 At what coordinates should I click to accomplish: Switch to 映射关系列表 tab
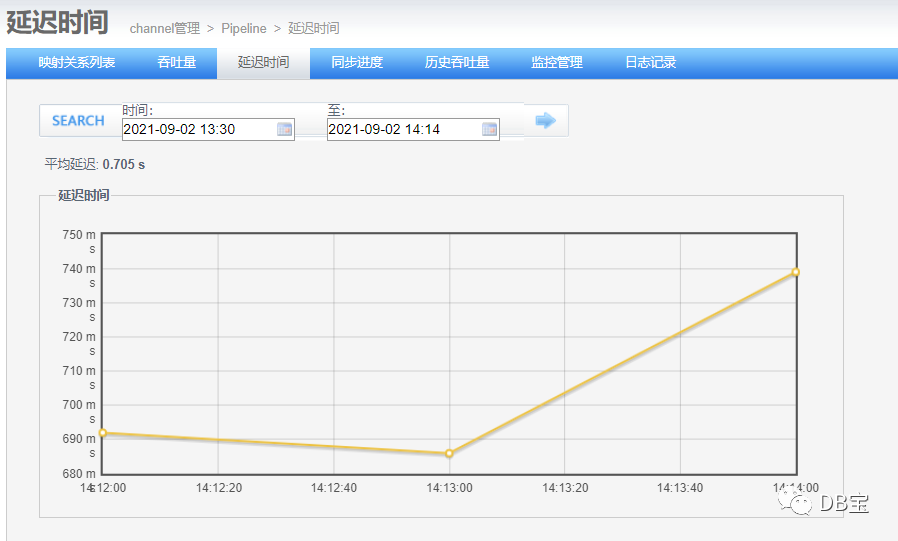tap(77, 62)
